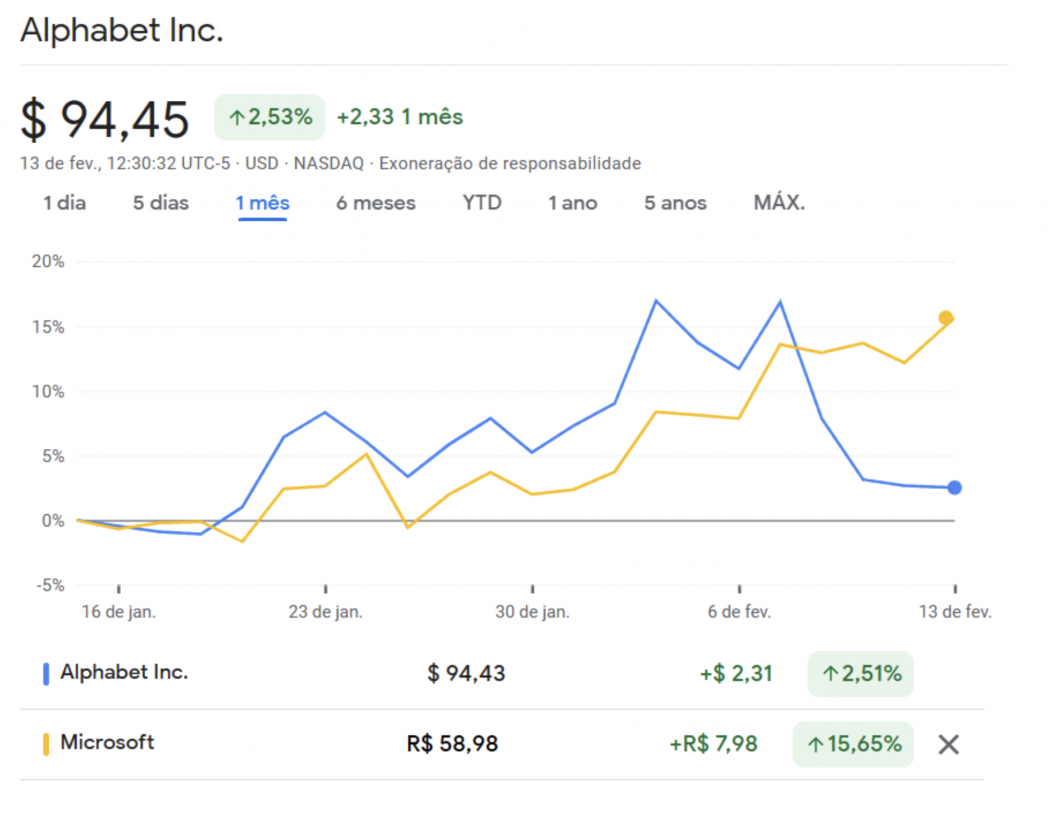Show the 1 ano chart range
The width and height of the screenshot is (1055, 815).
tap(573, 203)
